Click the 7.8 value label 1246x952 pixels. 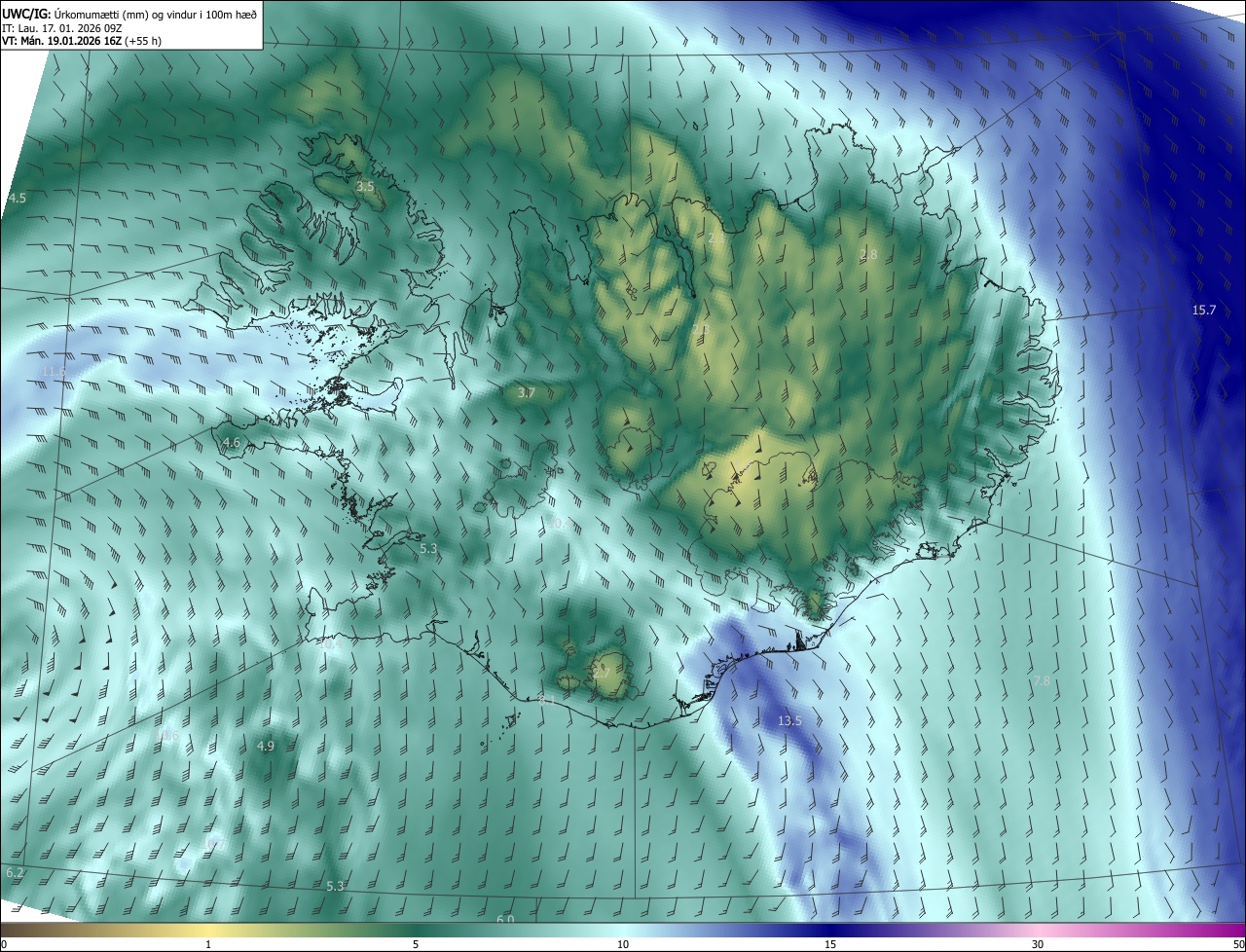pyautogui.click(x=1042, y=681)
